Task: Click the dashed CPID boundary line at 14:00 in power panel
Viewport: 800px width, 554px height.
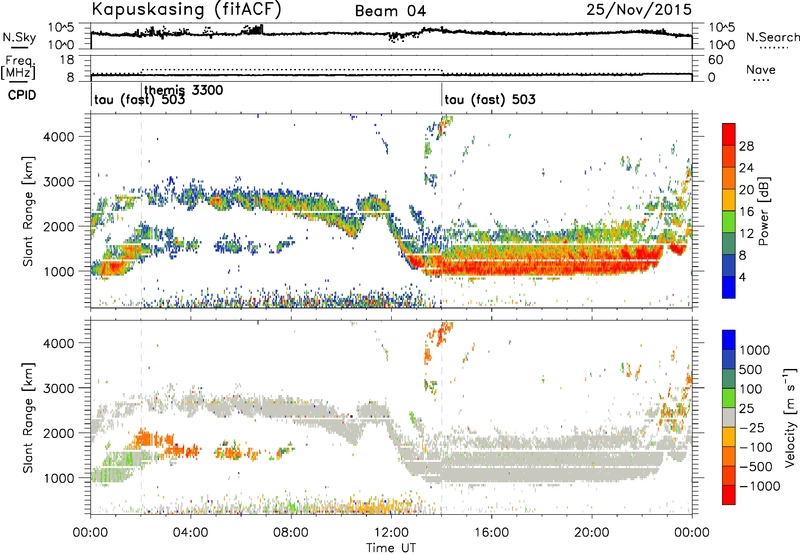Action: (x=441, y=211)
